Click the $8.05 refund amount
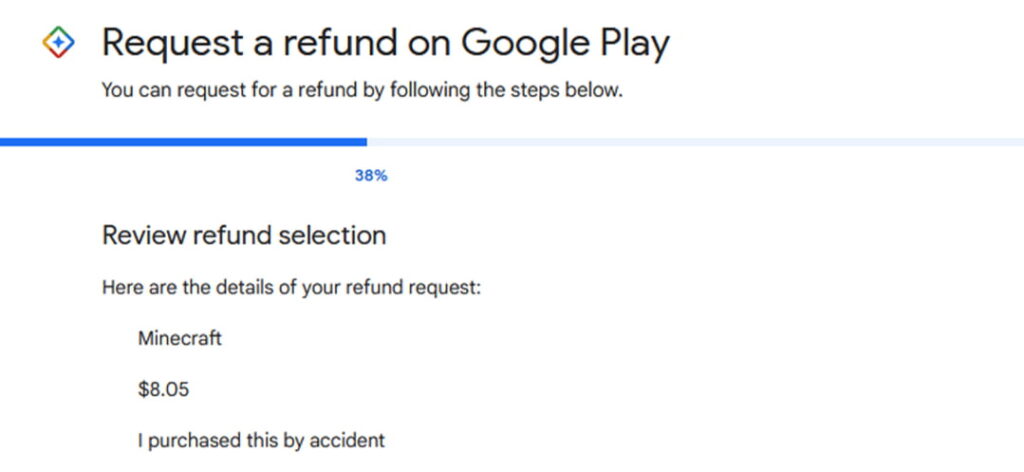The height and width of the screenshot is (472, 1024). tap(164, 389)
